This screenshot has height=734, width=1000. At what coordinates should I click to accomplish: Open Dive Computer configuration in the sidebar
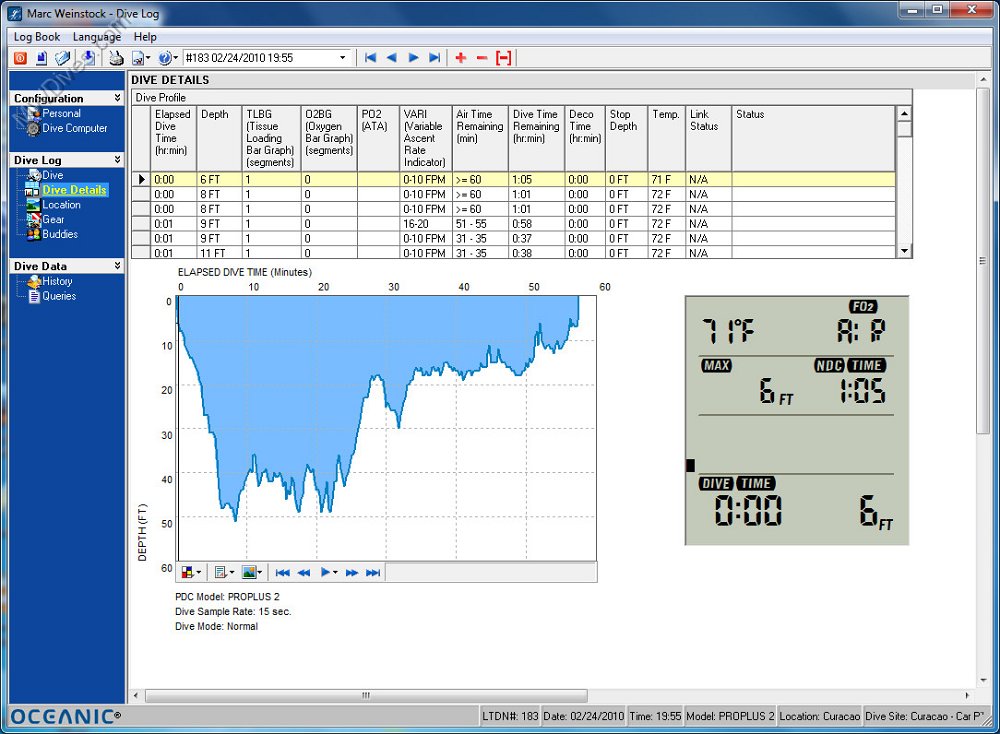tap(75, 128)
